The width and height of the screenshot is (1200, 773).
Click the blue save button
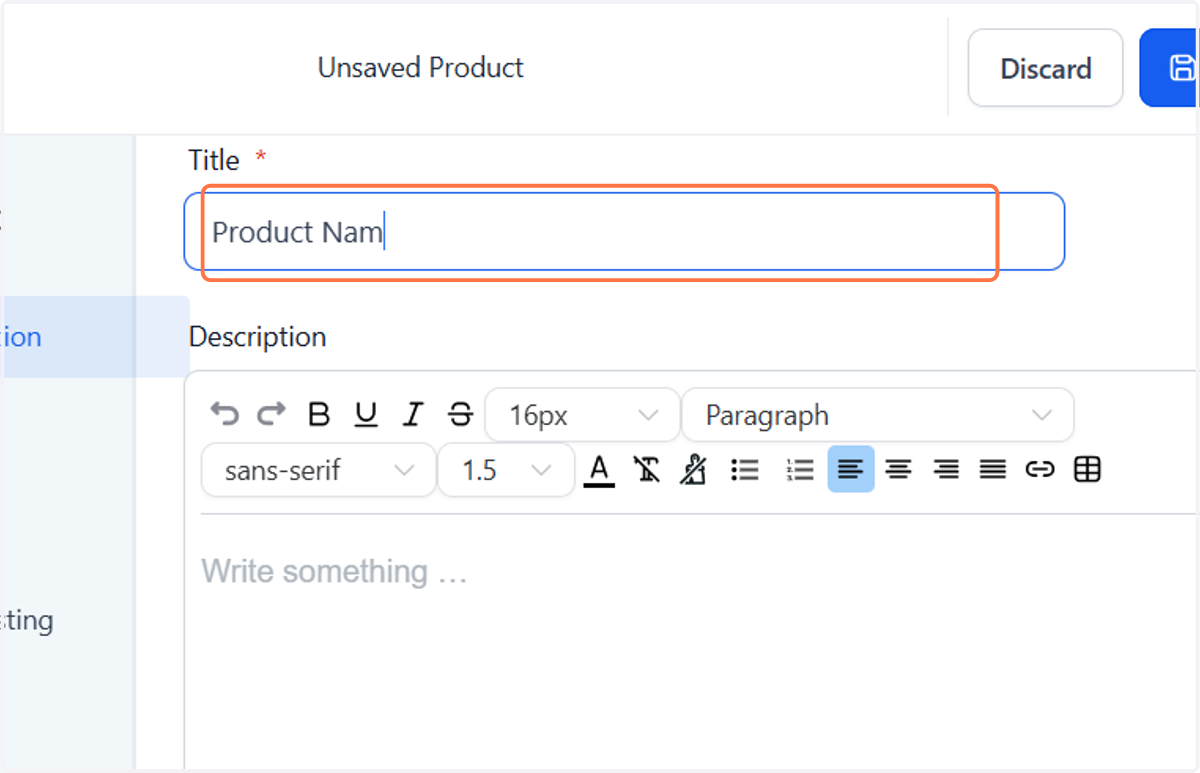[1170, 68]
